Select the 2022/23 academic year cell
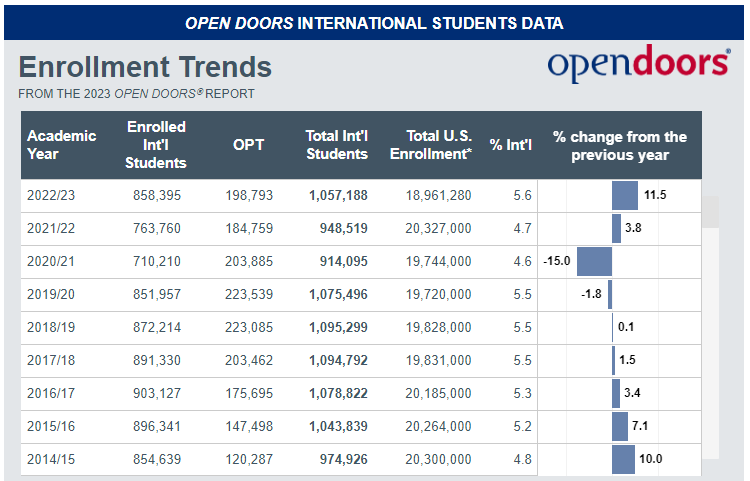 click(x=51, y=195)
